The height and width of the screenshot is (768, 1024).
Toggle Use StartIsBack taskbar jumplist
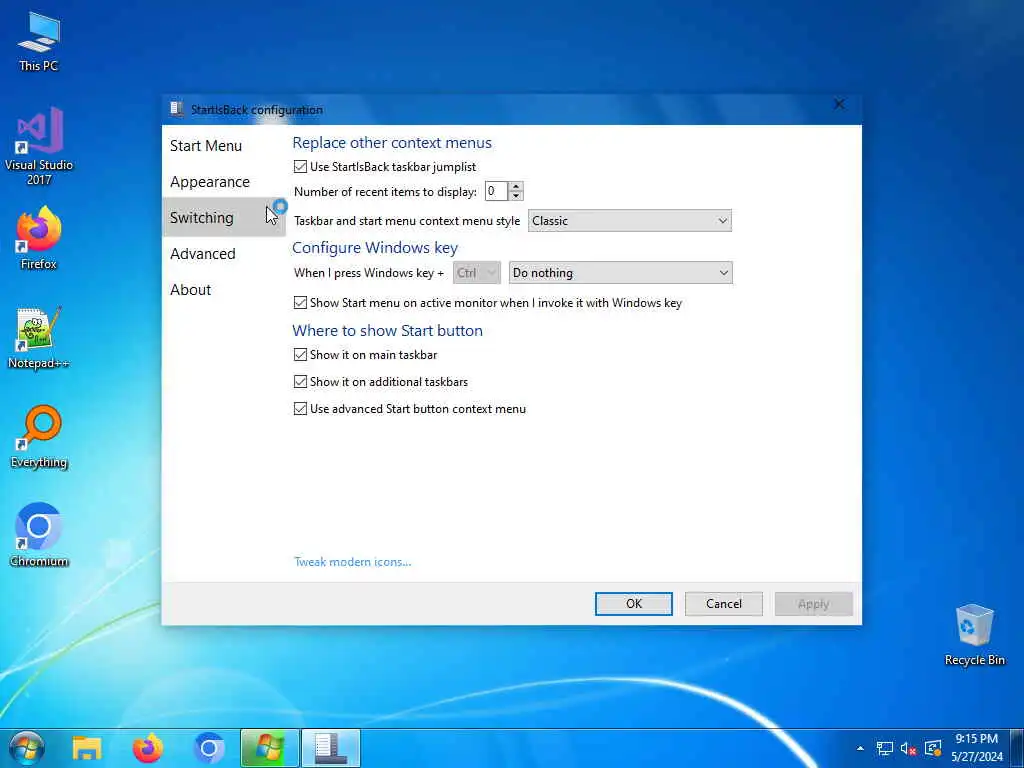click(300, 167)
